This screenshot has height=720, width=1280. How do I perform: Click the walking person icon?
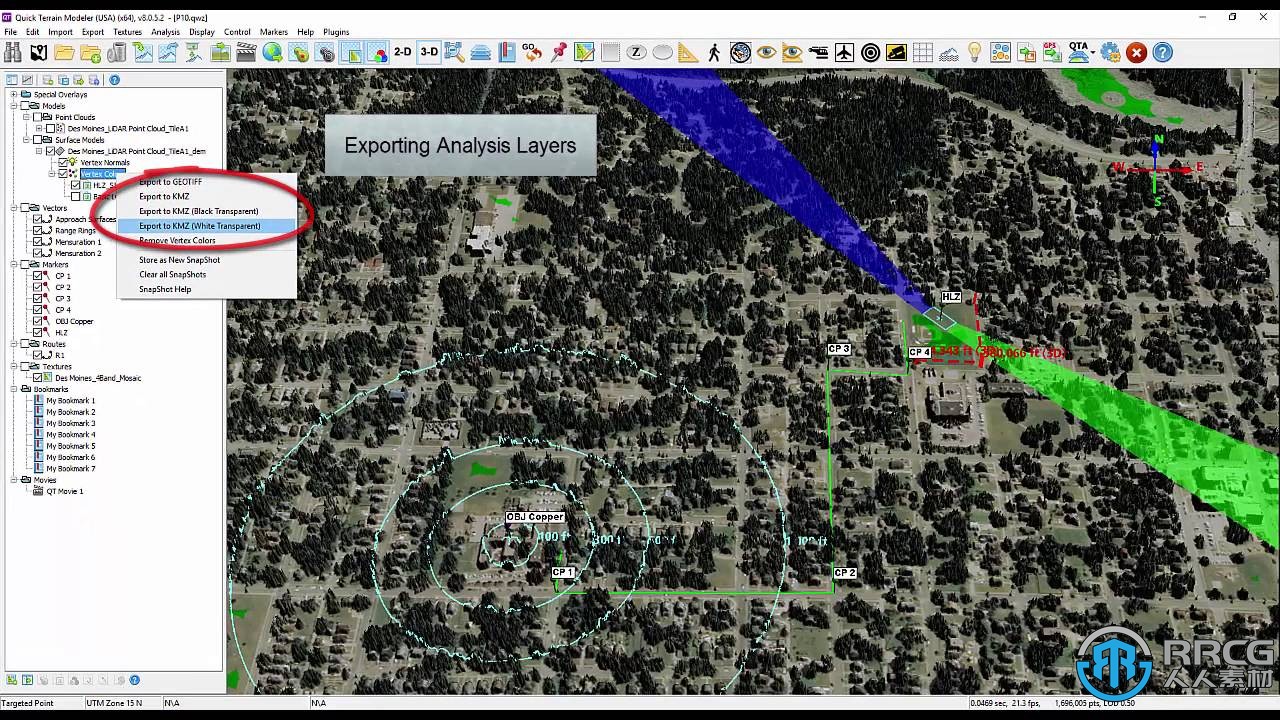click(714, 52)
